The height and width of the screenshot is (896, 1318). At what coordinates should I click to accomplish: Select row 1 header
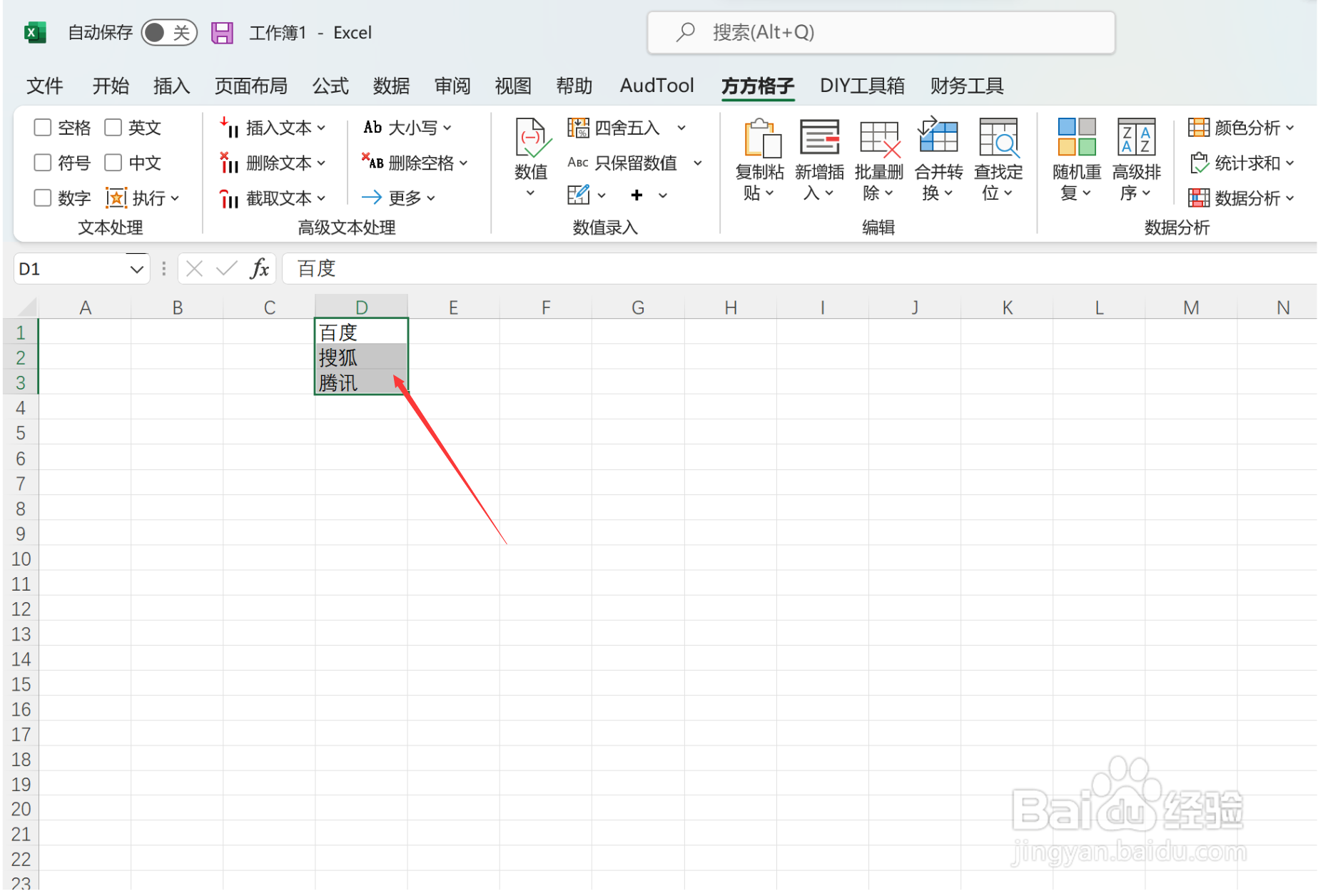coord(21,332)
